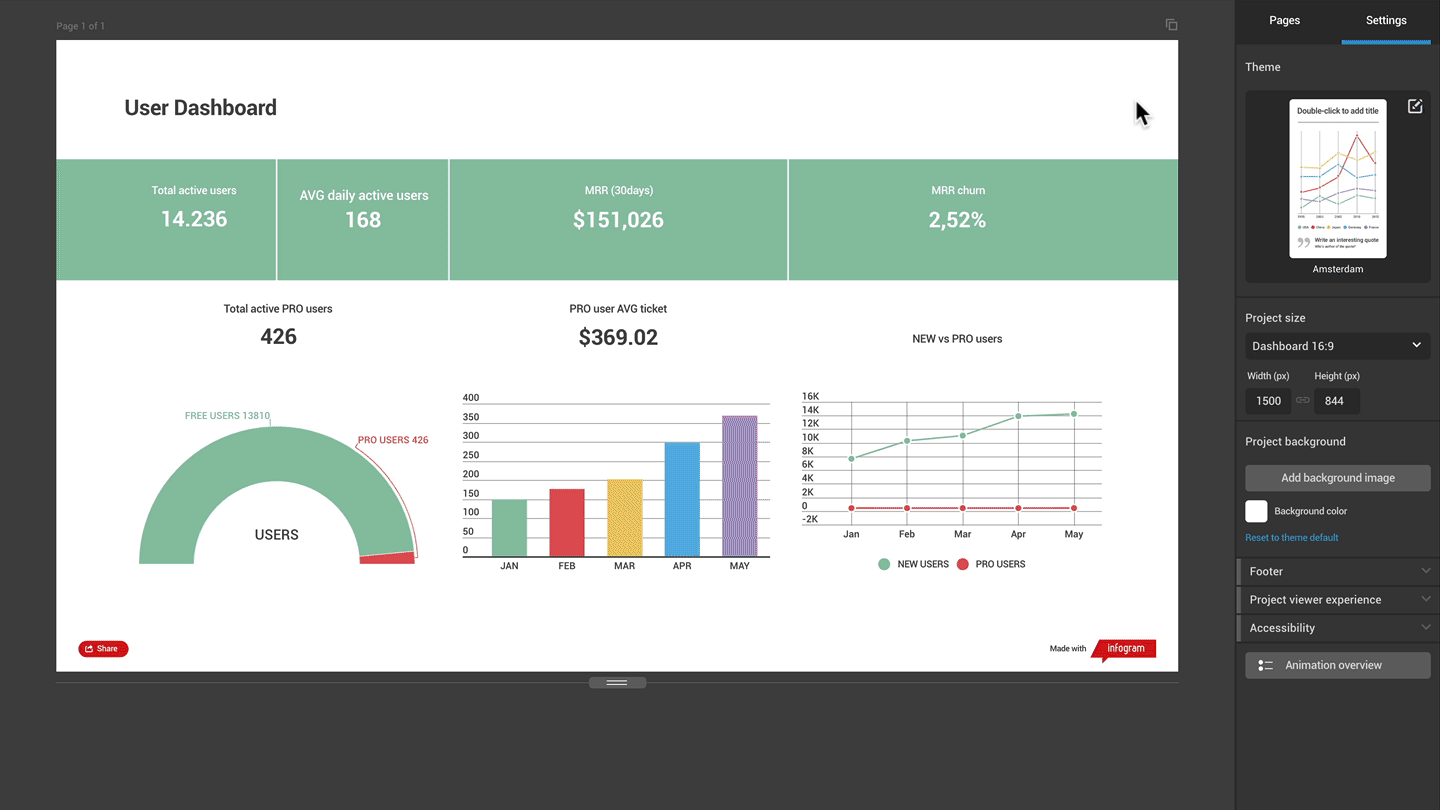
Task: Expand the Project viewer experience section
Action: tap(1338, 599)
